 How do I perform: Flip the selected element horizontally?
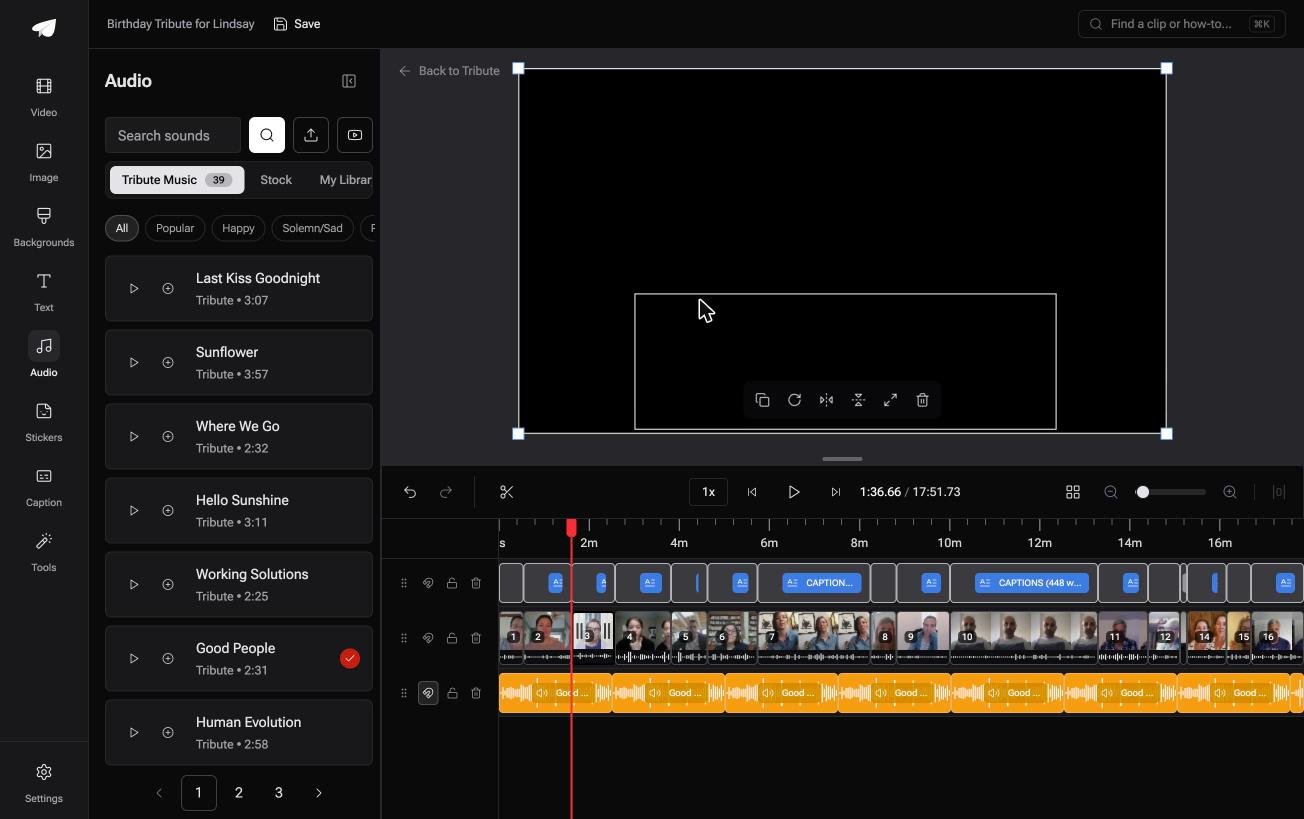(826, 400)
